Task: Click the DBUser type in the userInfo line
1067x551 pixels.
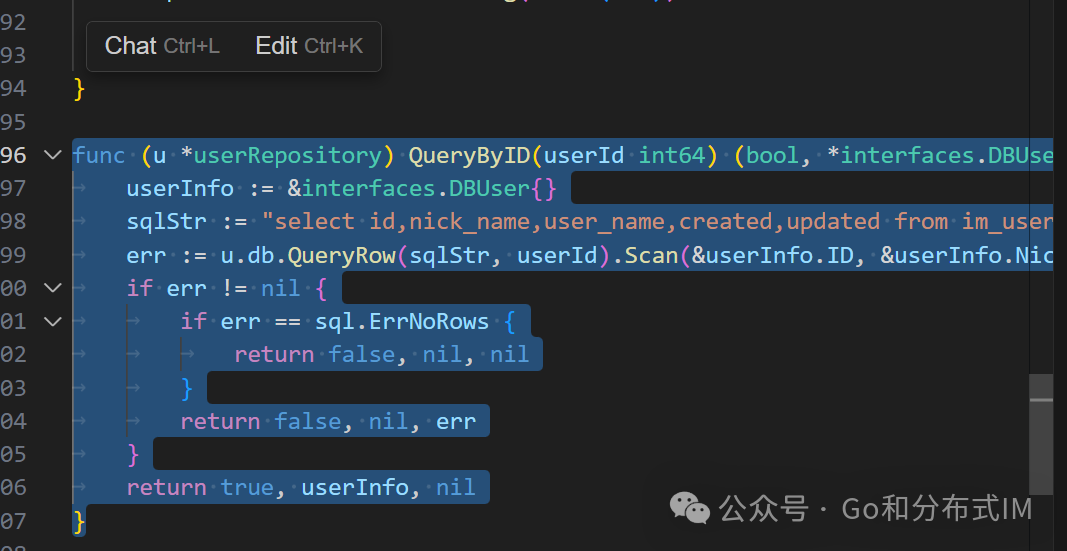Action: [x=489, y=188]
